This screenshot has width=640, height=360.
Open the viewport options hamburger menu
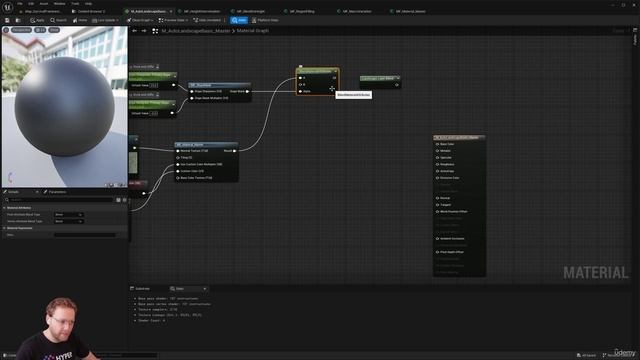pos(6,30)
